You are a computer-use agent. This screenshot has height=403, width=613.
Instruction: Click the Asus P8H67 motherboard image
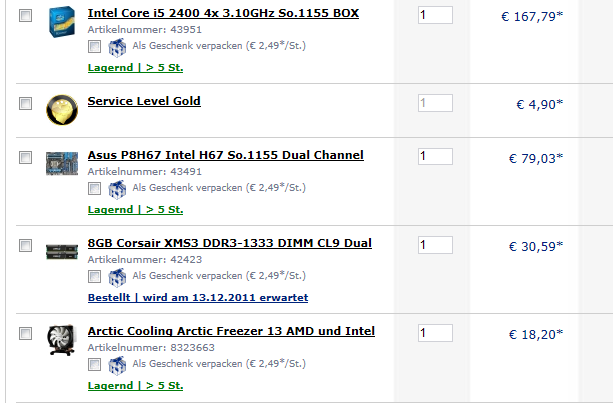(x=62, y=163)
